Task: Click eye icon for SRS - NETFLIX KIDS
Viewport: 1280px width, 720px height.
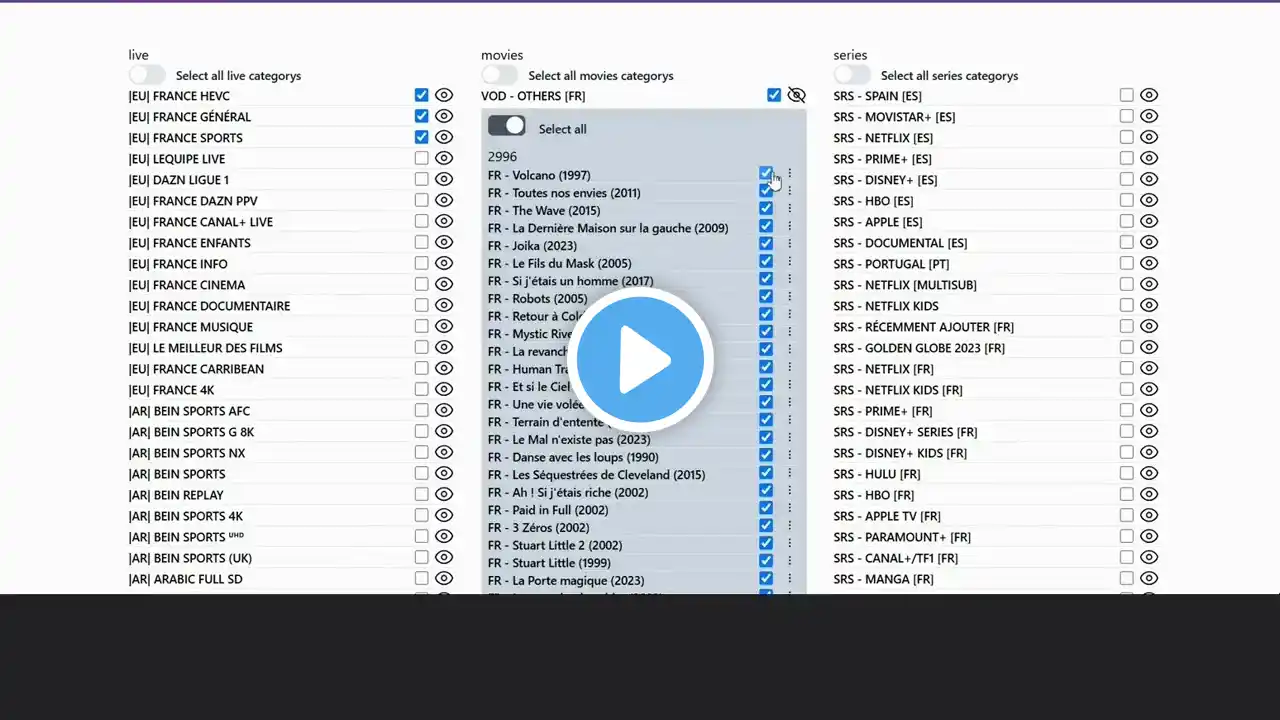Action: pyautogui.click(x=1149, y=305)
